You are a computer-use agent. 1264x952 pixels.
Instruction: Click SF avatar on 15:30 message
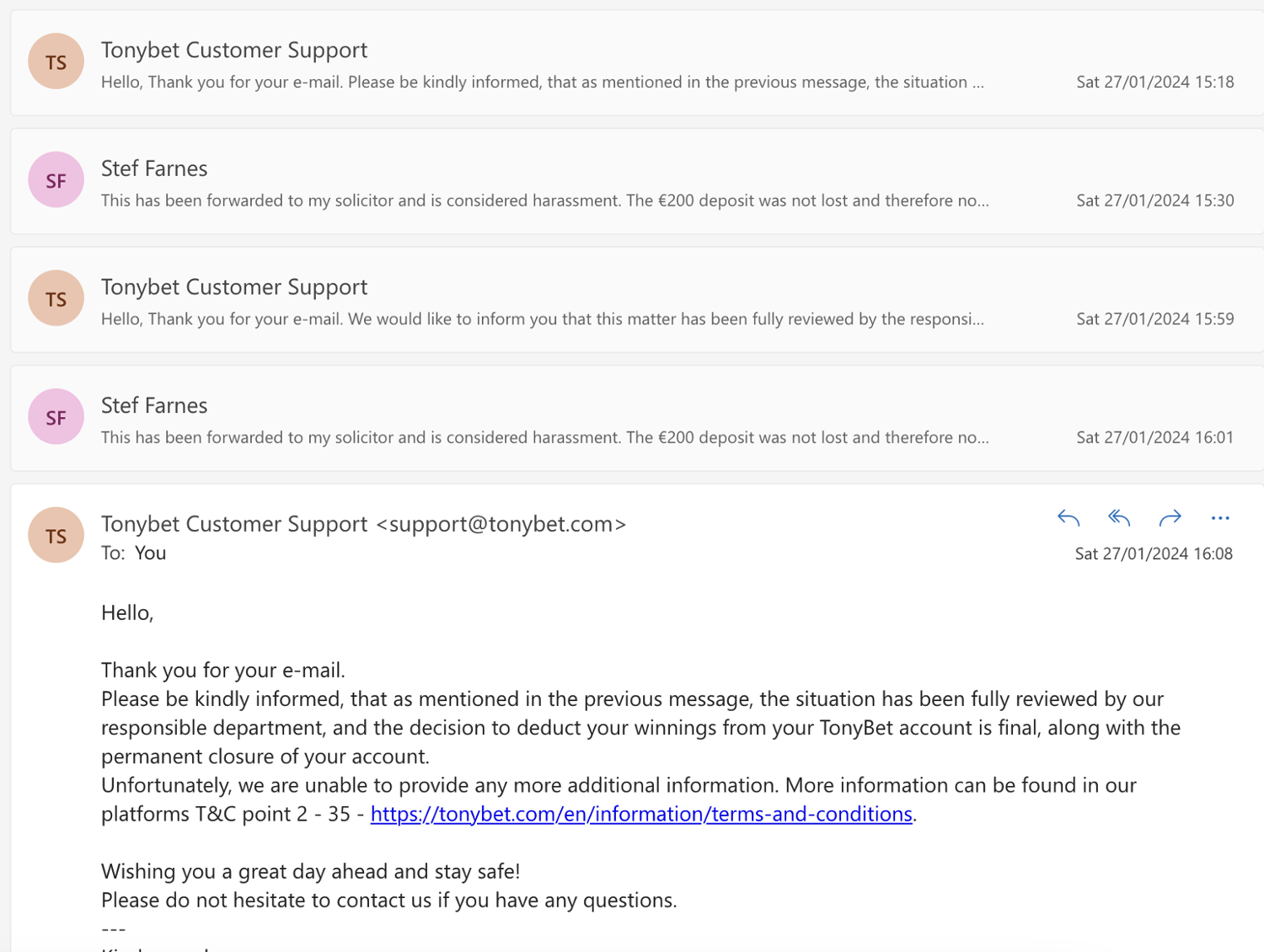[56, 180]
